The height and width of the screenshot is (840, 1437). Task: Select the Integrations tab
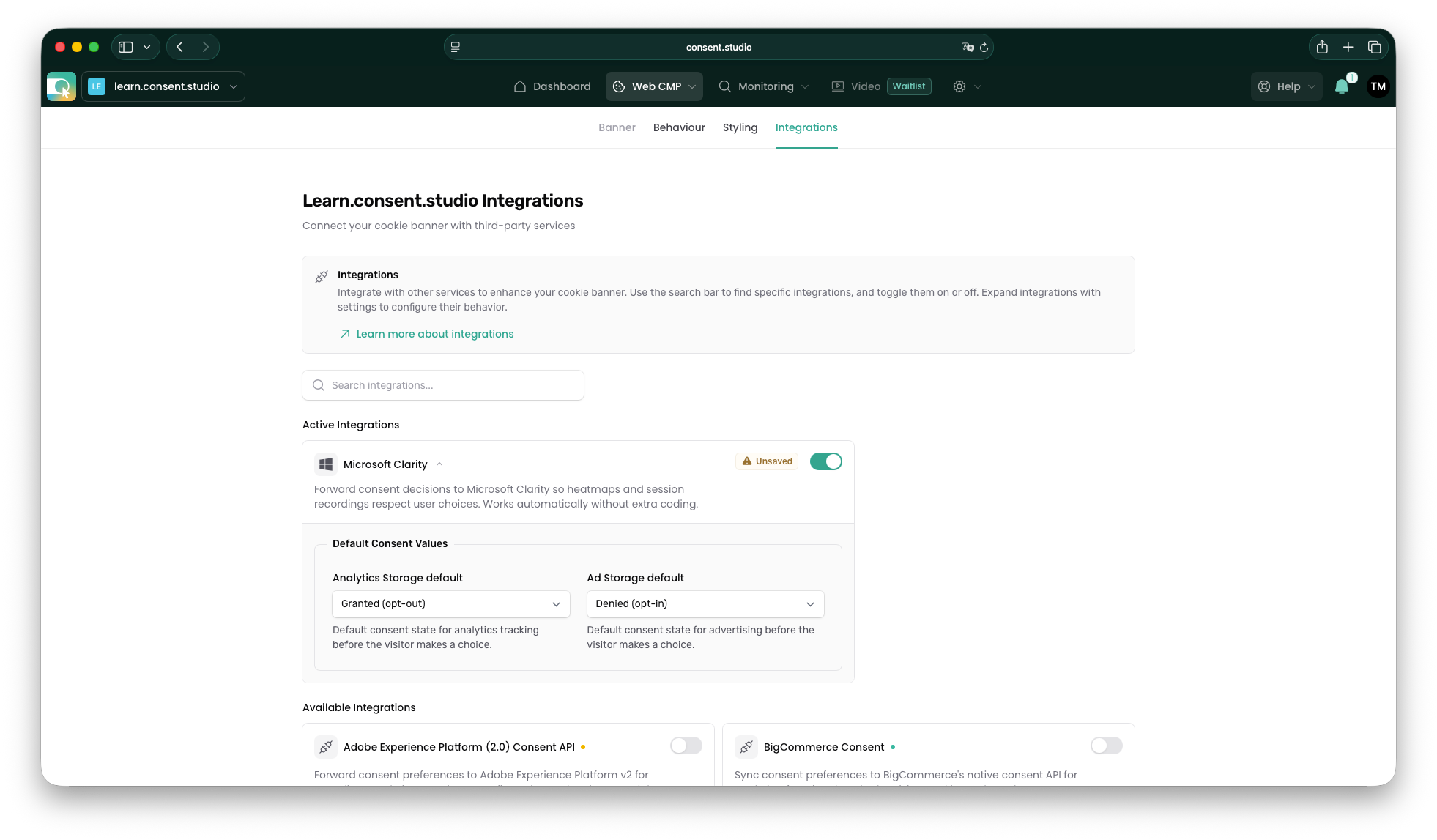pyautogui.click(x=806, y=127)
